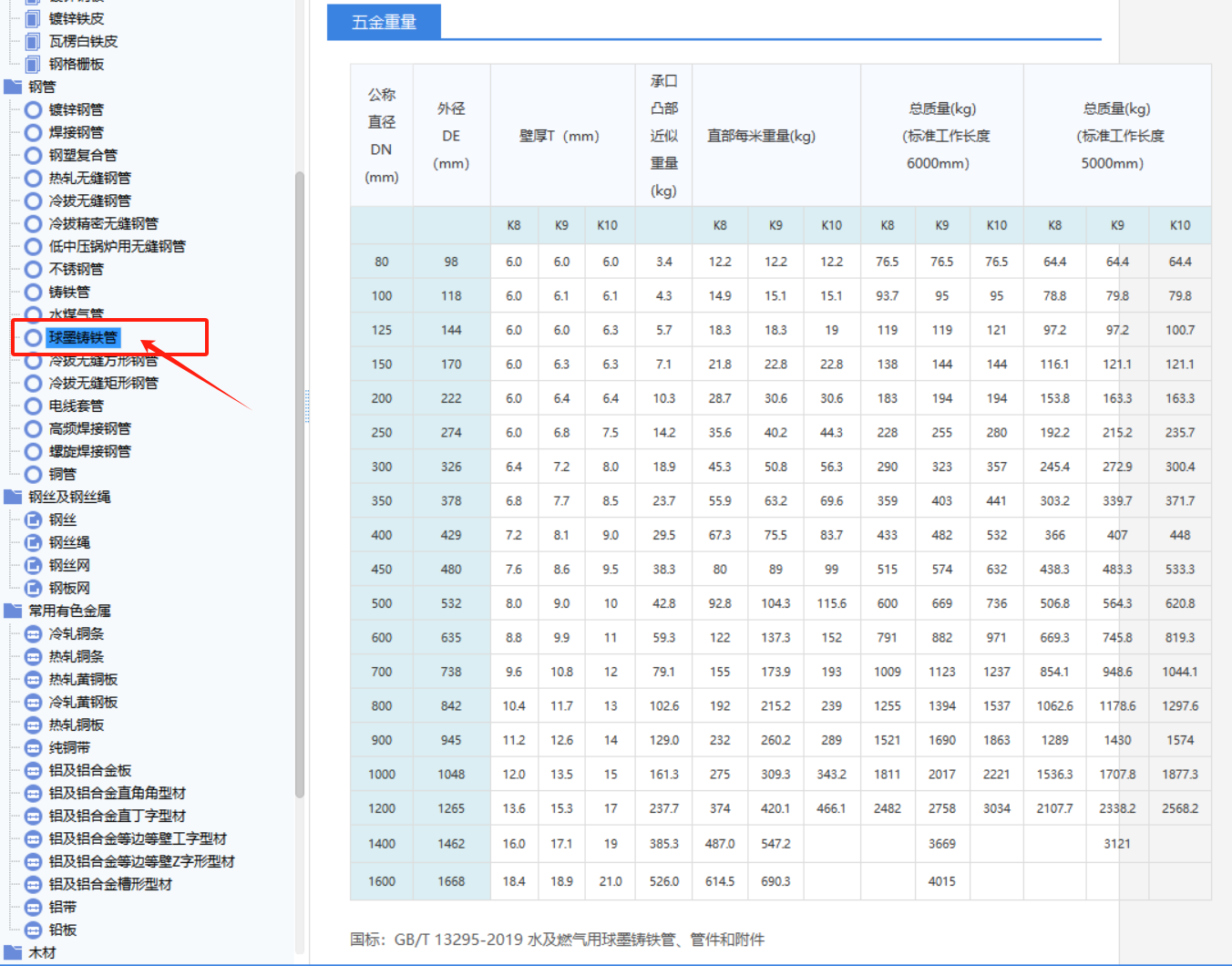The width and height of the screenshot is (1232, 966).
Task: Click the icon next to 球墨铸铁管
Action: 34,338
